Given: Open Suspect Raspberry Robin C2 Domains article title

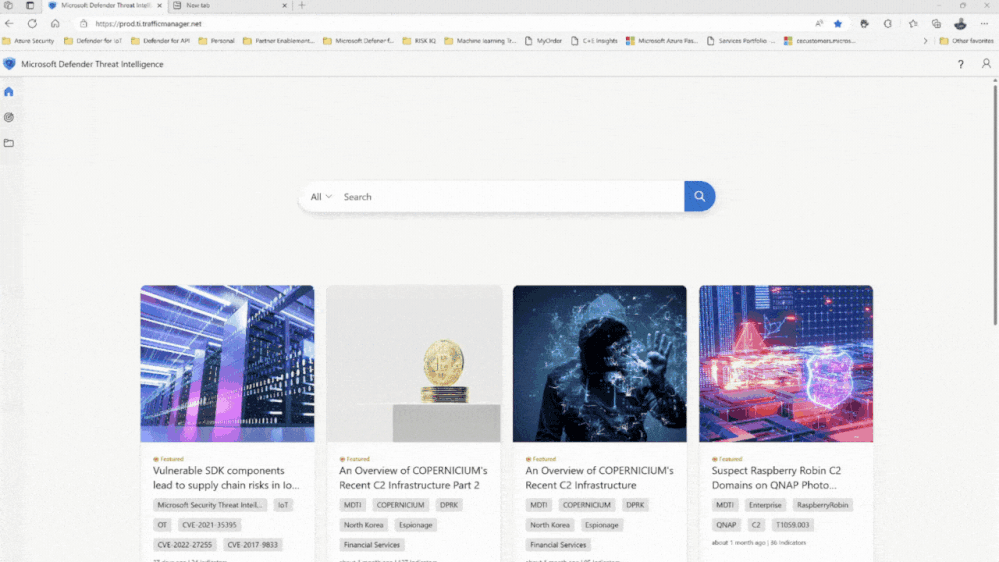Looking at the screenshot, I should [776, 477].
